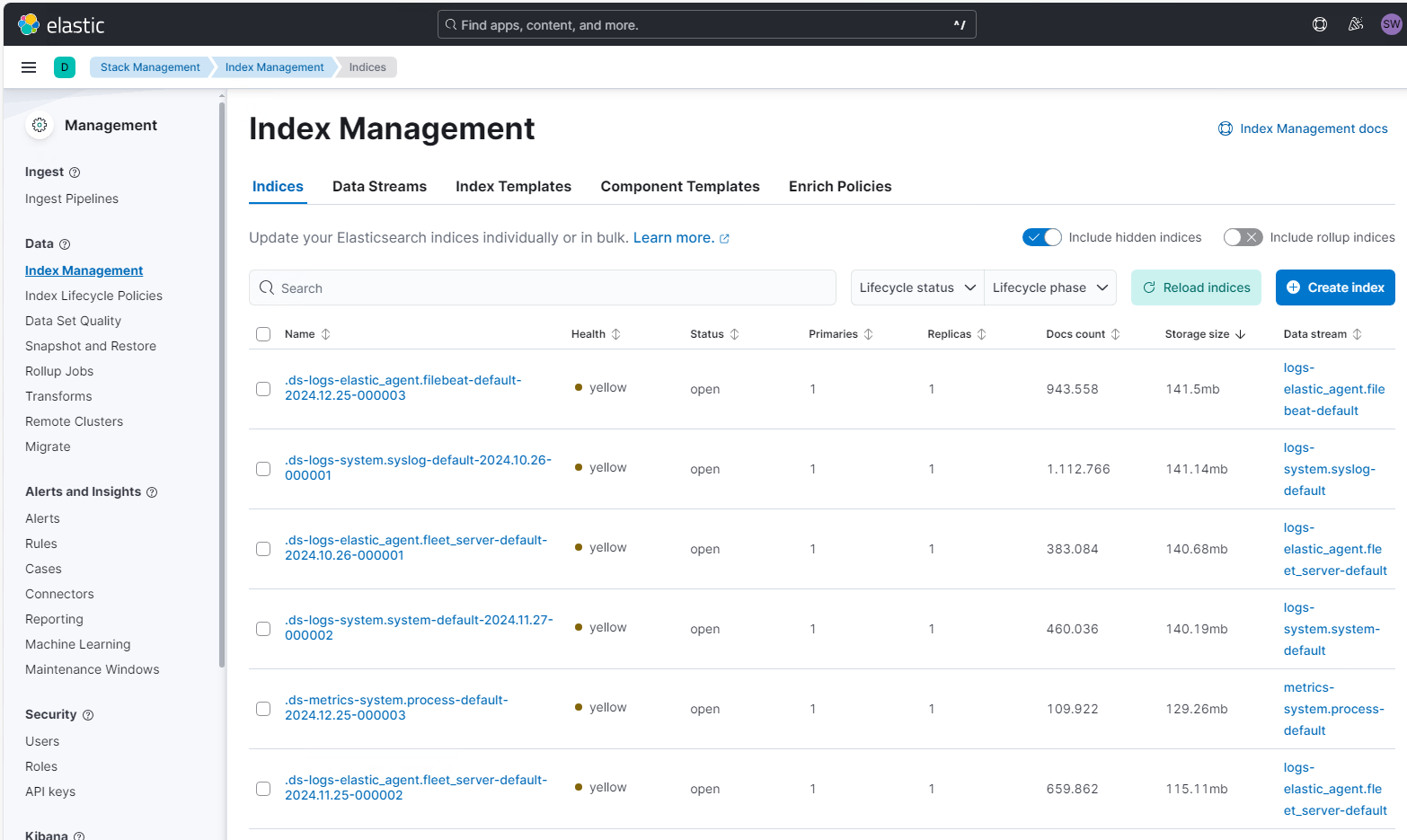Open the help menu lifebuoy icon
This screenshot has height=840, width=1407.
1320,24
